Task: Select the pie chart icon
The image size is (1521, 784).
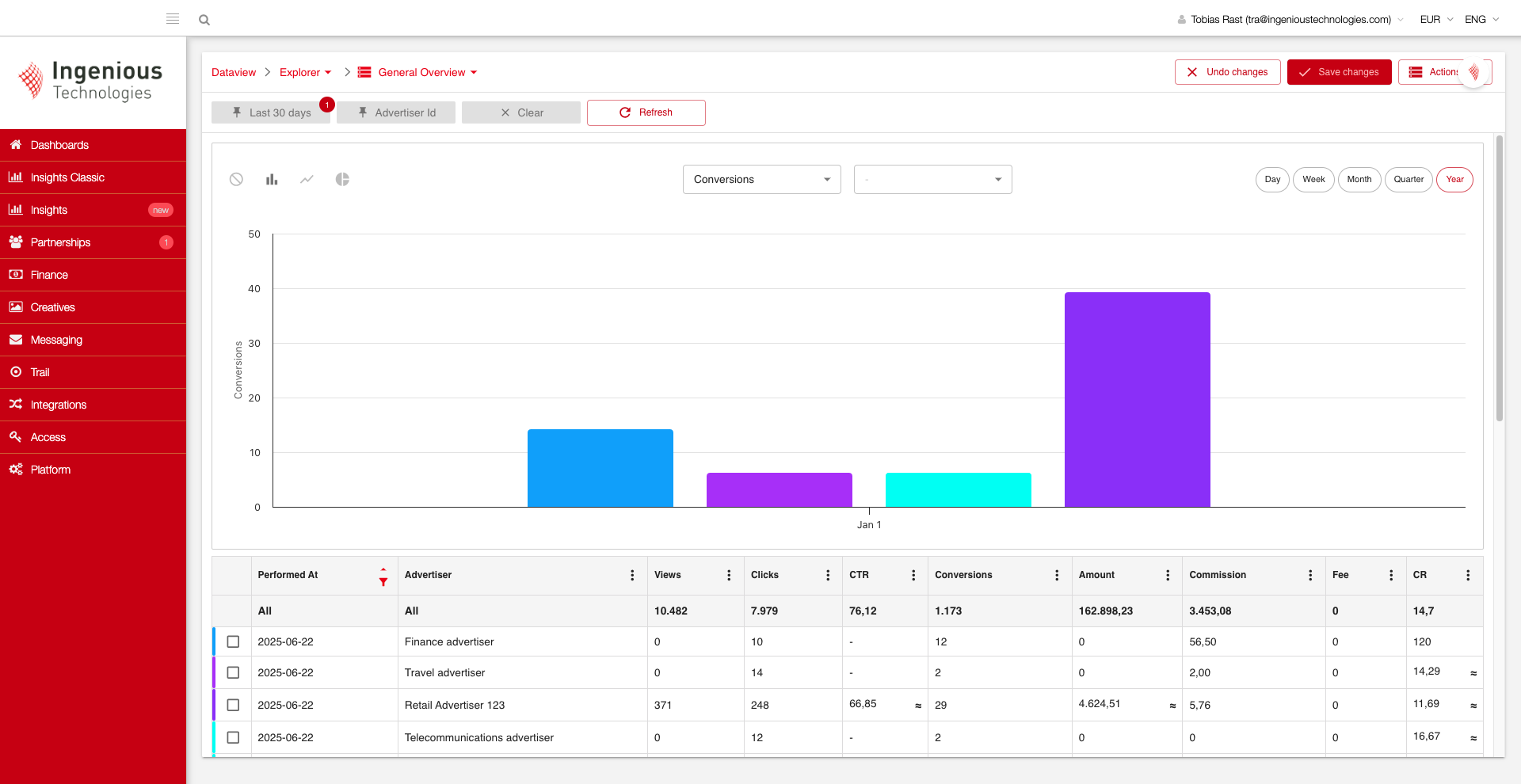Action: point(342,180)
